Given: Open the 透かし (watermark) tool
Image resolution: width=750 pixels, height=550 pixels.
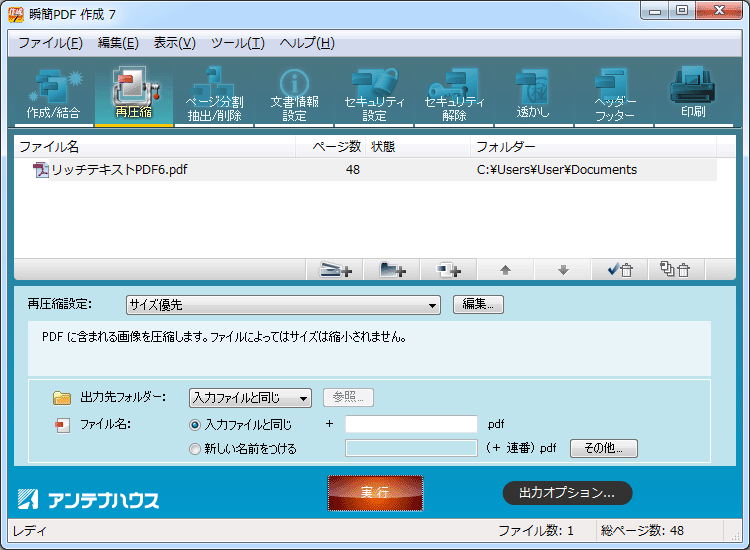Looking at the screenshot, I should (x=533, y=94).
